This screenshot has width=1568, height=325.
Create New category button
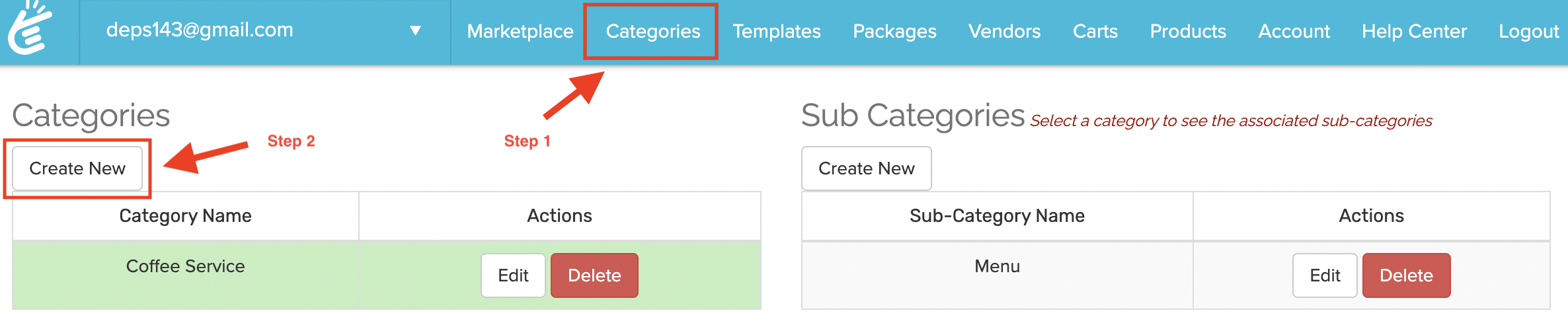pos(77,168)
